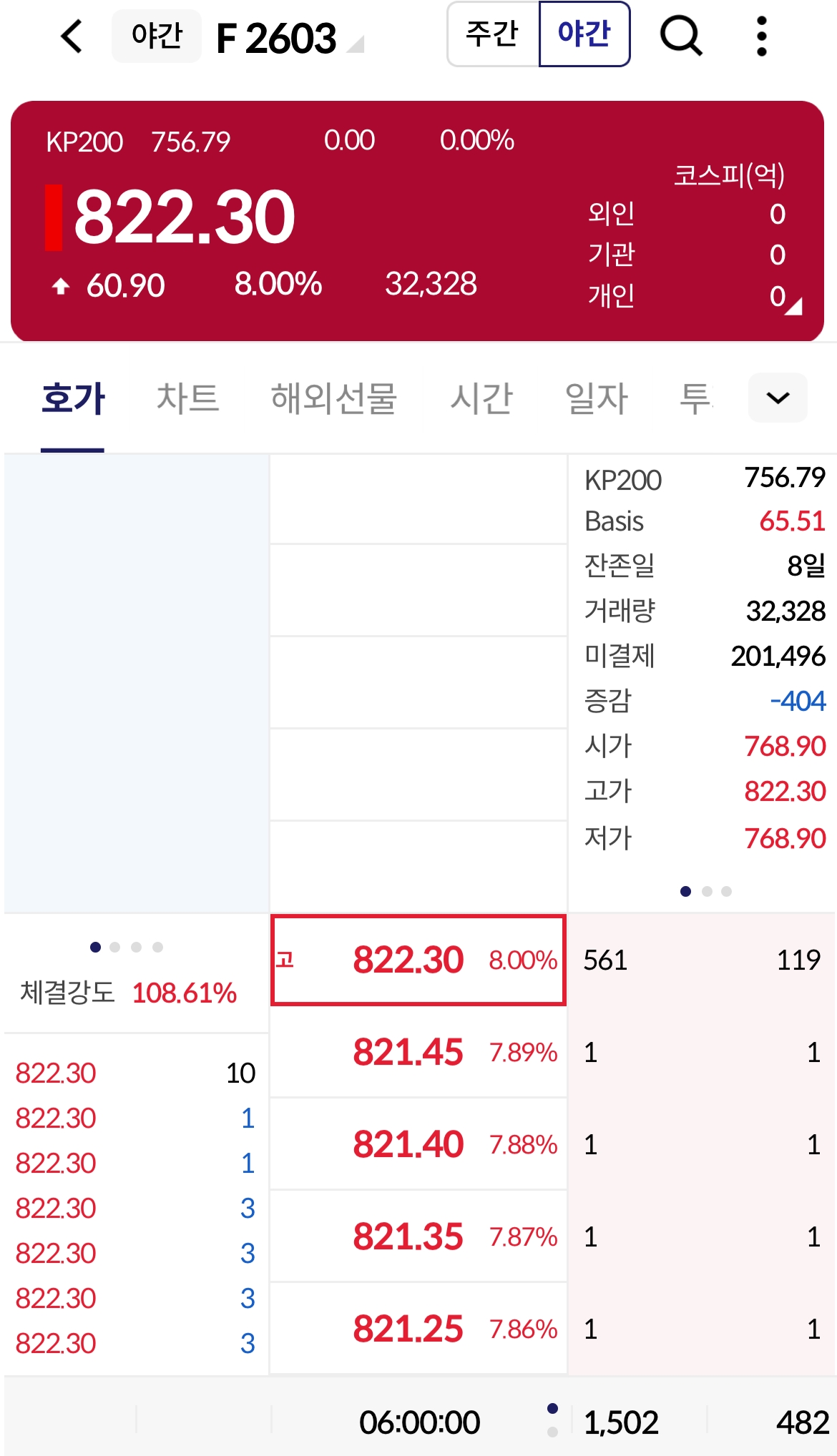The height and width of the screenshot is (1456, 837).
Task: Tap page dots above 체결강도
Action: pos(126,947)
